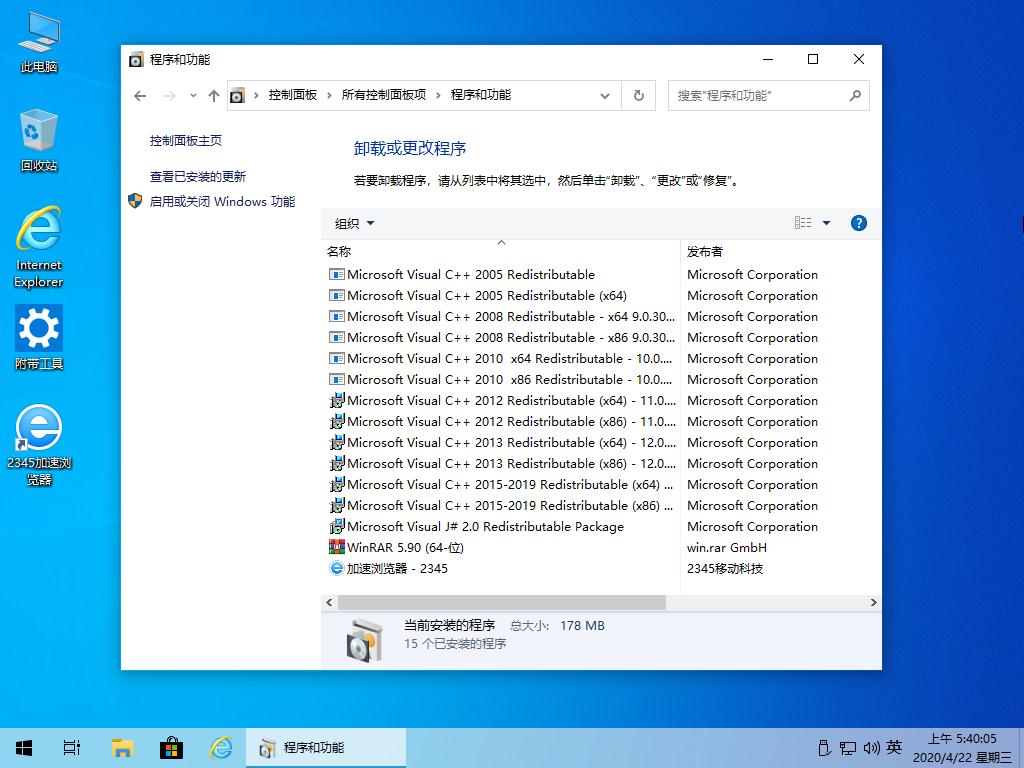Image resolution: width=1024 pixels, height=768 pixels.
Task: Sort by 发布者 column header
Action: [780, 251]
